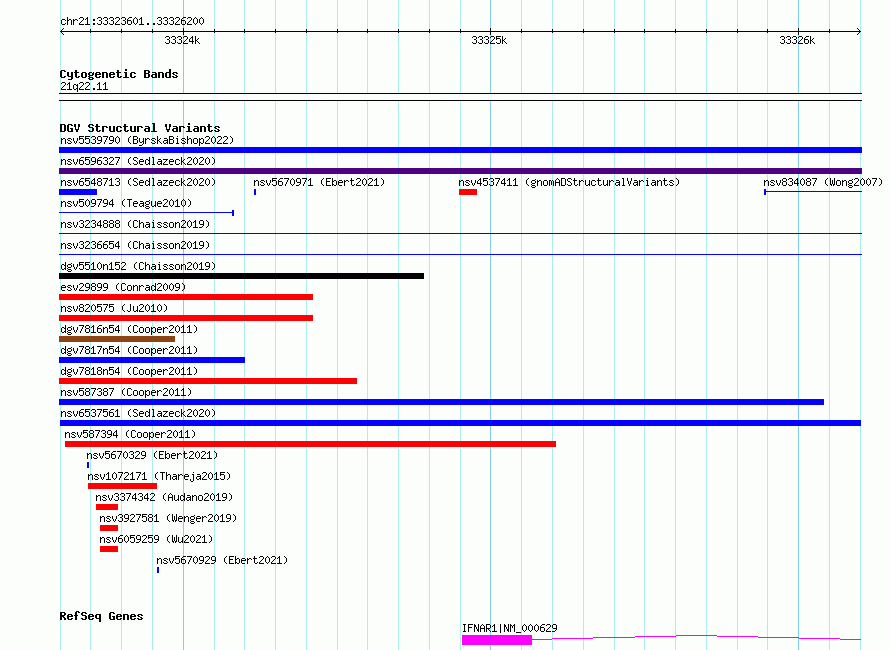Open nsv3234888 (Chaisson2019) variant label
890x650 pixels.
[135, 224]
